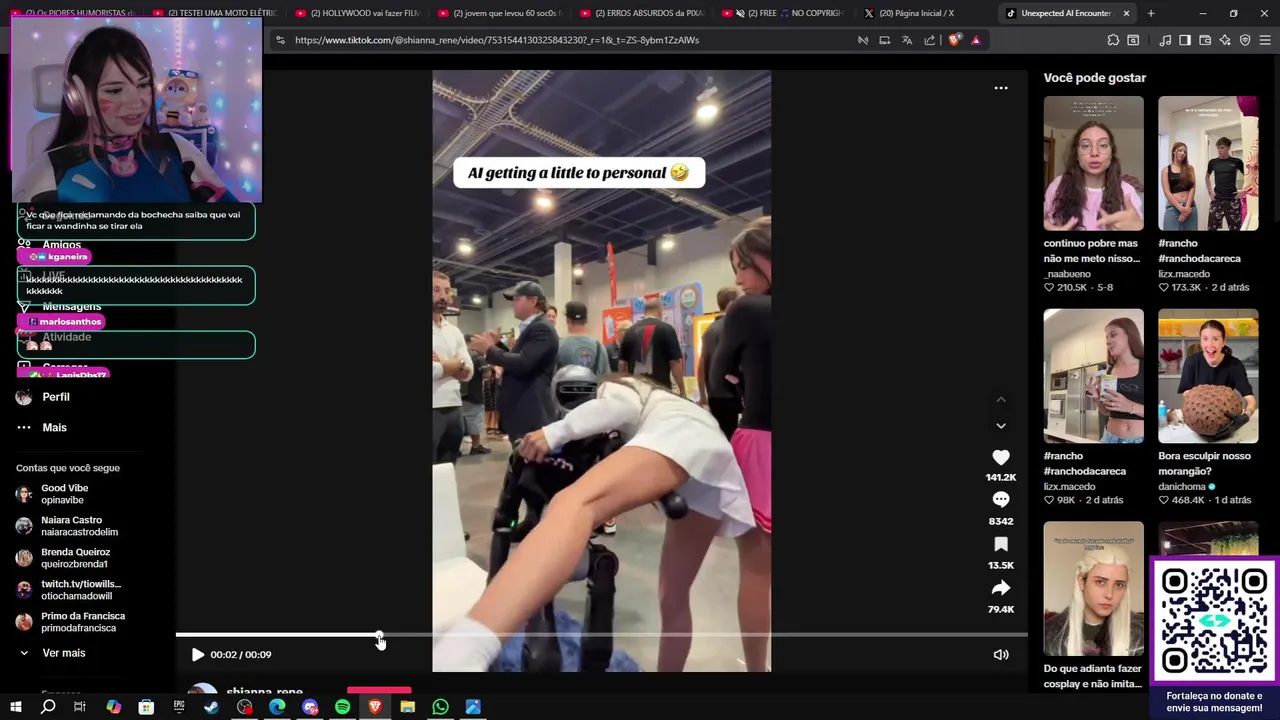Click the donation QR code overlay

1214,620
